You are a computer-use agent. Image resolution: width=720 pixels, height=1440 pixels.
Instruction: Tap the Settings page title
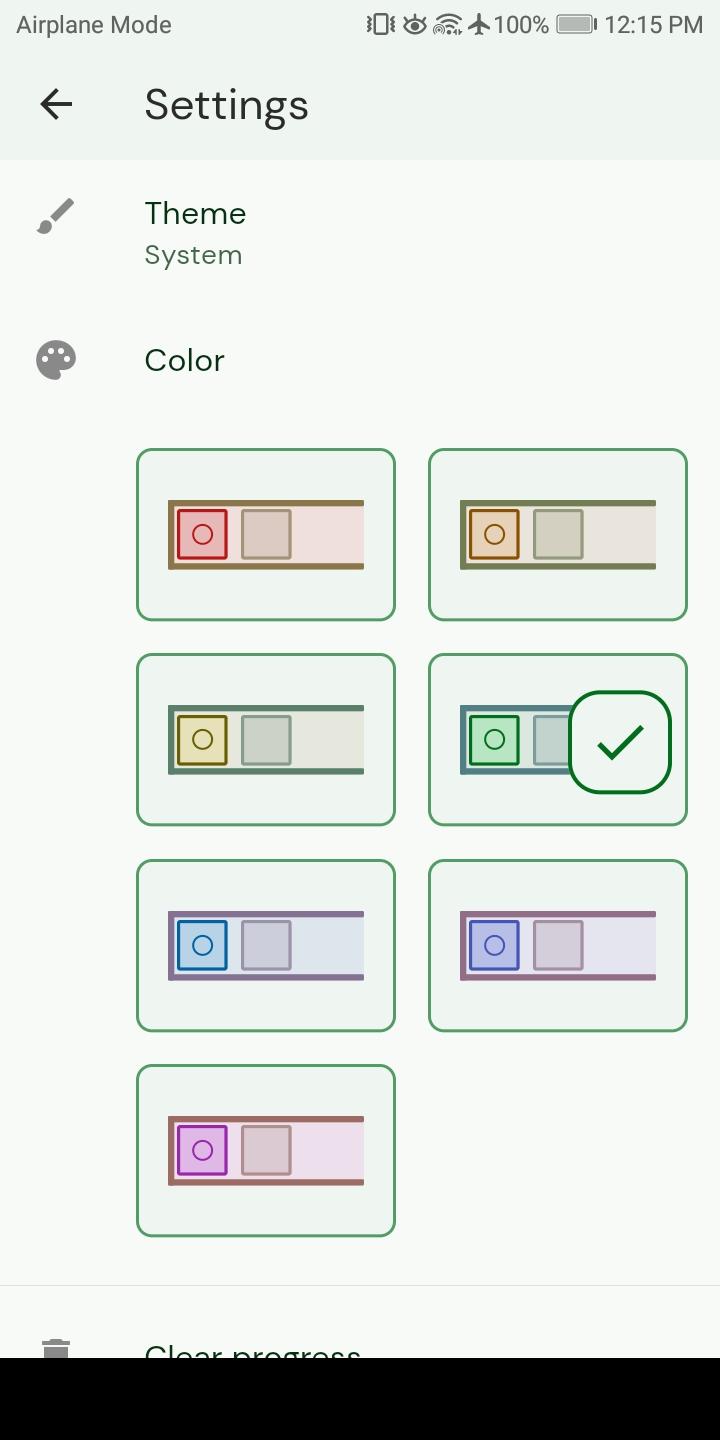tap(226, 104)
